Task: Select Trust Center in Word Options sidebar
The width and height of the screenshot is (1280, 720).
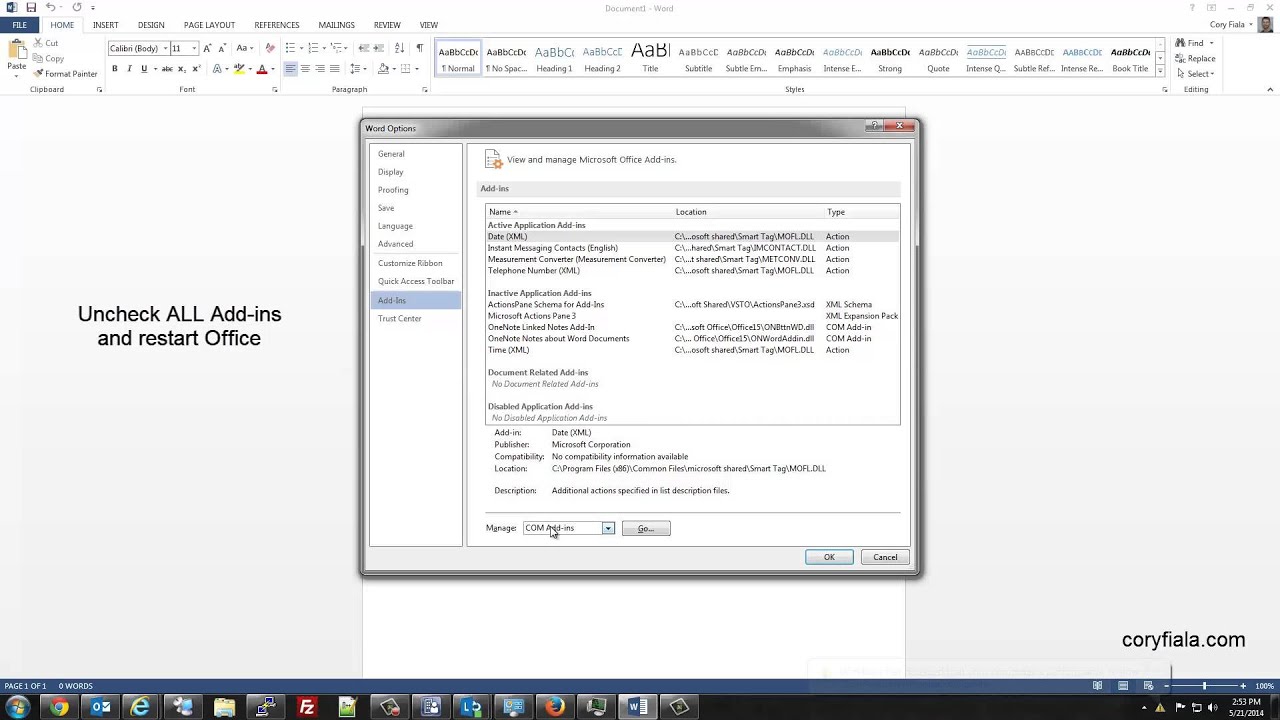Action: 400,318
